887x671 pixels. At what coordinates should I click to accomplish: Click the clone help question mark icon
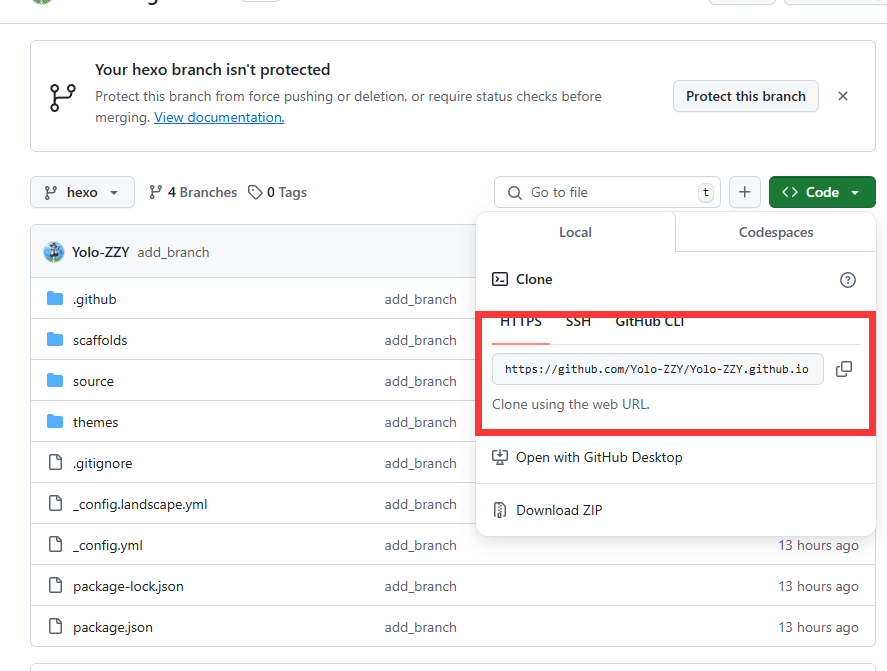point(848,280)
